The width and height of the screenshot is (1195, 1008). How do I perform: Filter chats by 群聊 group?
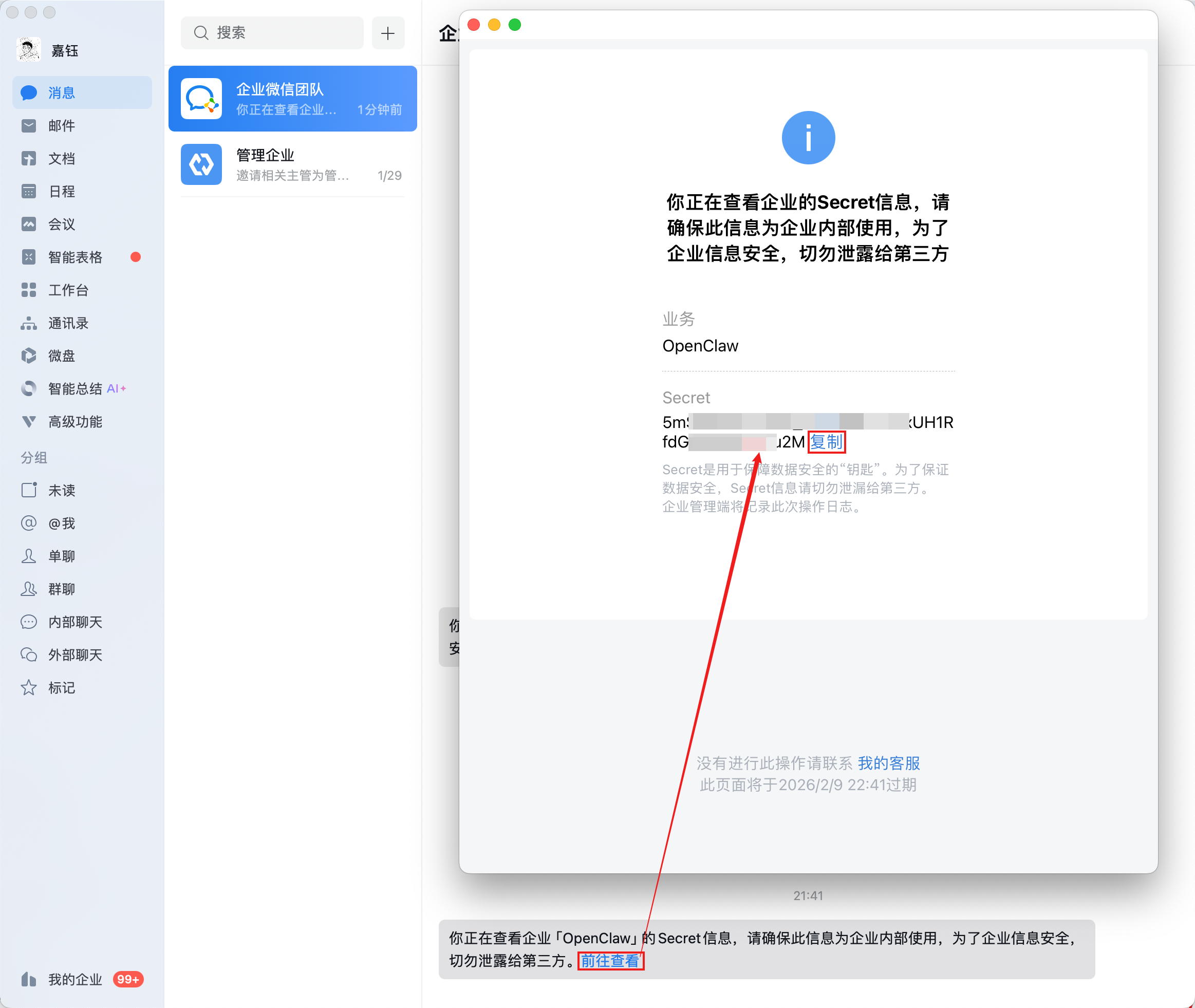tap(61, 589)
